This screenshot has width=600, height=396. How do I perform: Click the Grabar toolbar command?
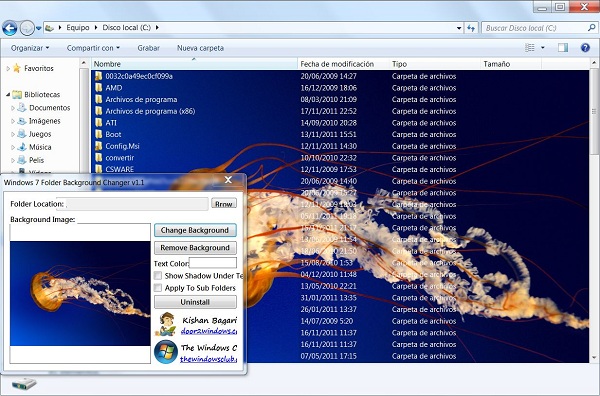pyautogui.click(x=148, y=48)
